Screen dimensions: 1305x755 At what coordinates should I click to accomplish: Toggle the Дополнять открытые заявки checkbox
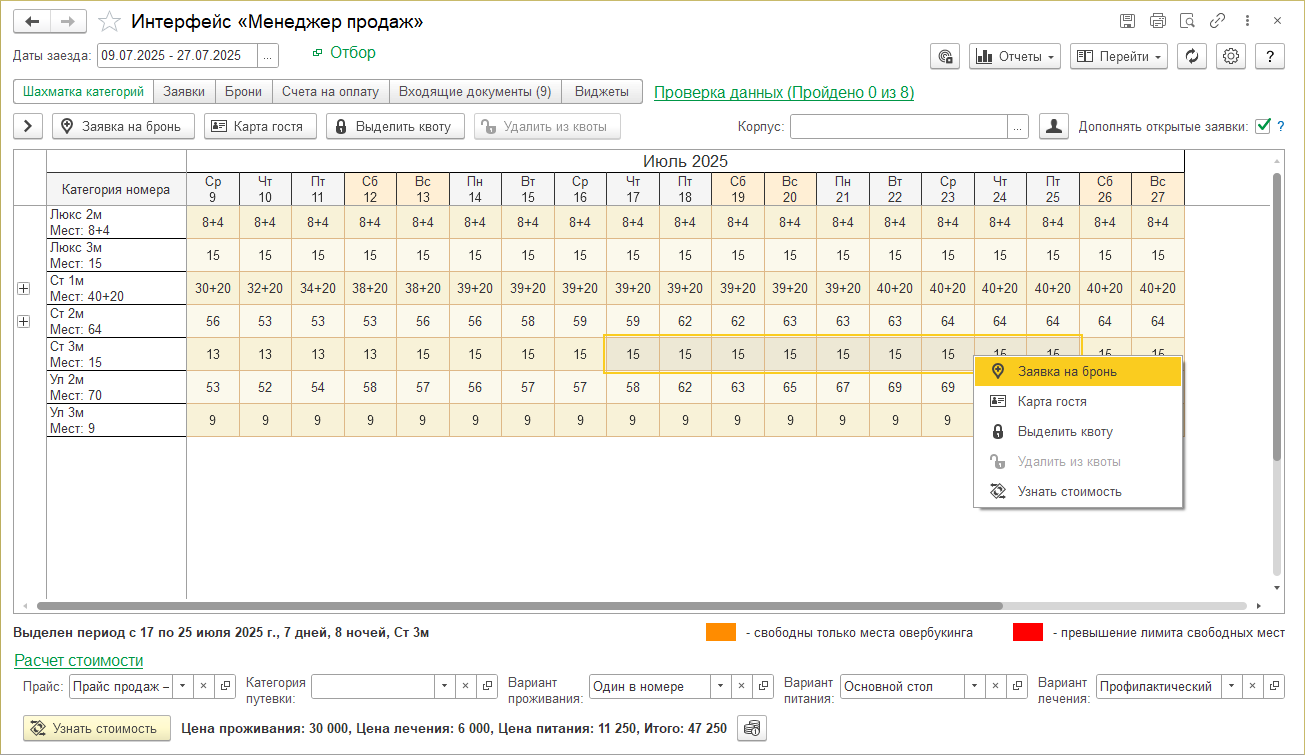(1263, 126)
